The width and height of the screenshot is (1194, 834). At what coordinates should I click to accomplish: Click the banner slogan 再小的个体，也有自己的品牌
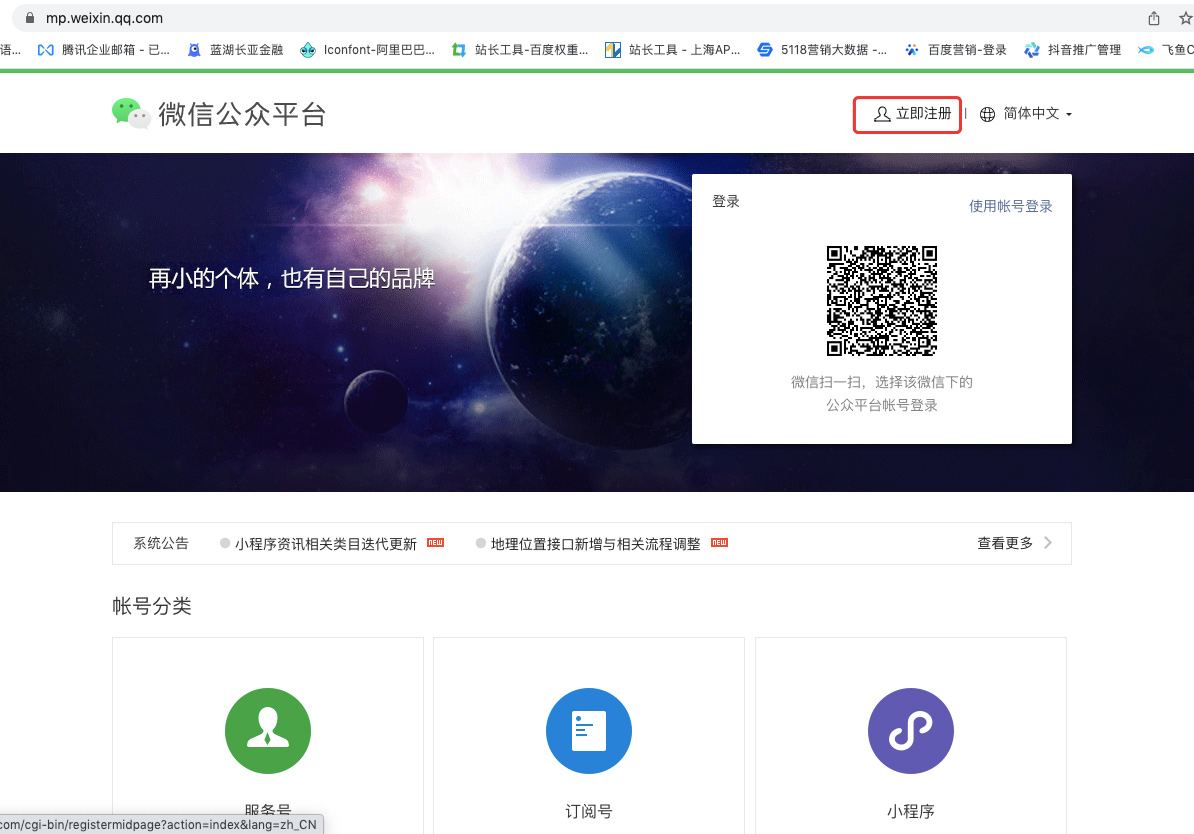coord(292,279)
